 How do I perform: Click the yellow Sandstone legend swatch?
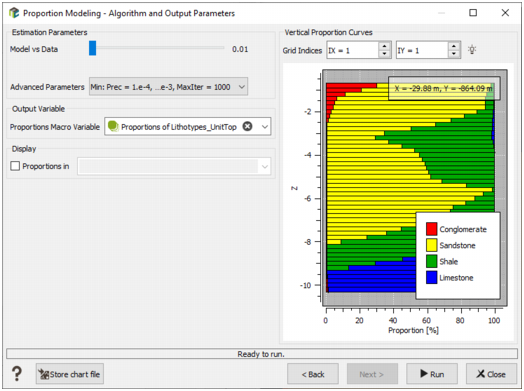click(431, 245)
